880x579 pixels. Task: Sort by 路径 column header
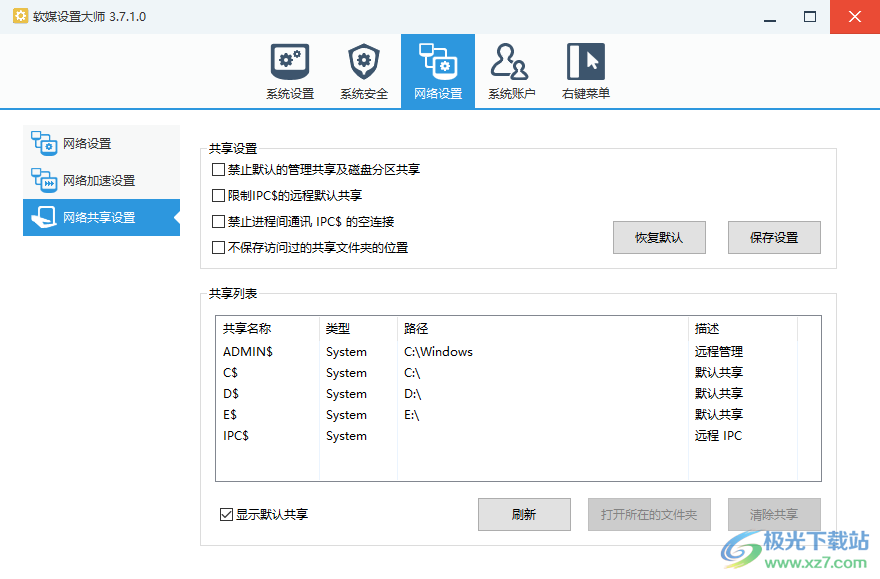pos(543,329)
